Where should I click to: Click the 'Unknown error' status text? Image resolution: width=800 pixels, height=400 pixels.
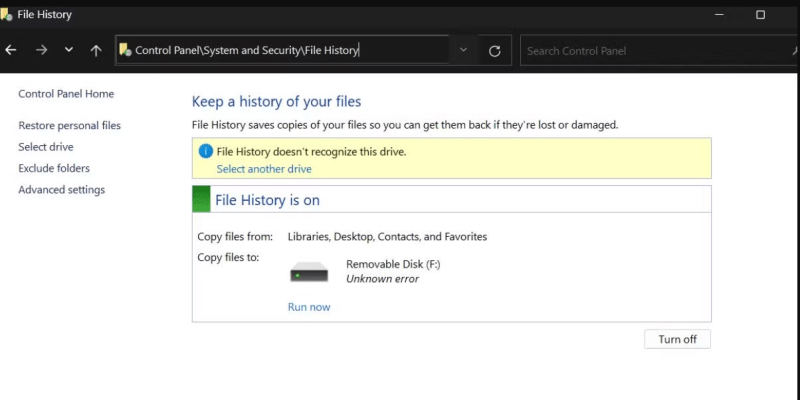coord(382,279)
